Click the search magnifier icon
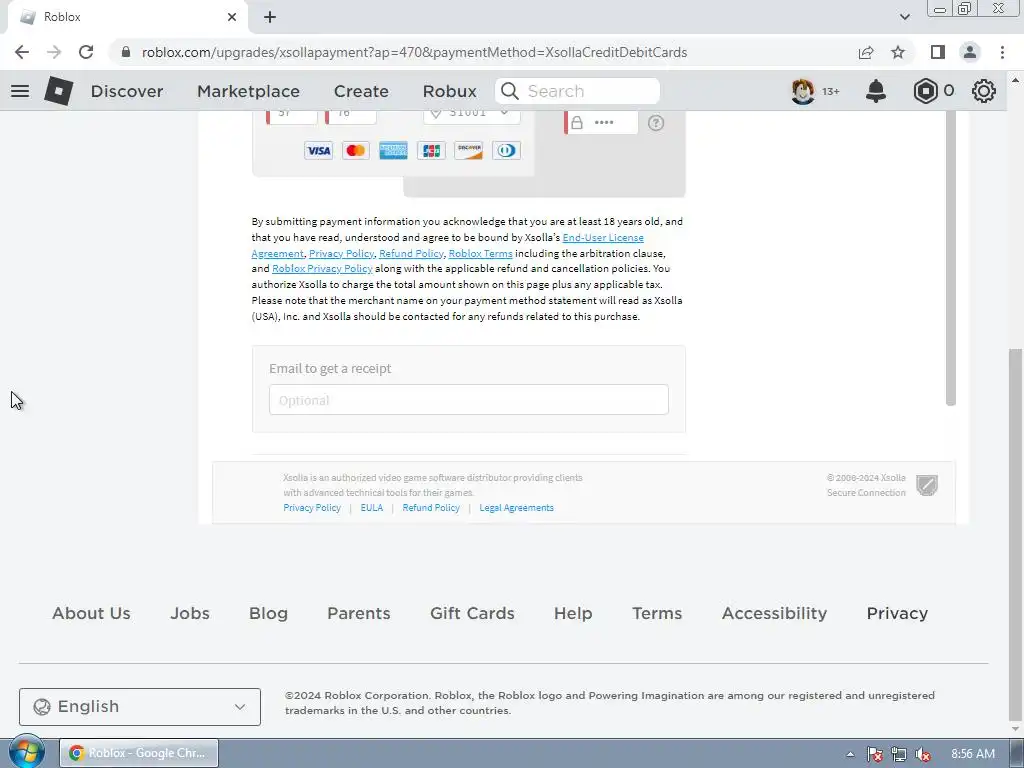 tap(510, 91)
